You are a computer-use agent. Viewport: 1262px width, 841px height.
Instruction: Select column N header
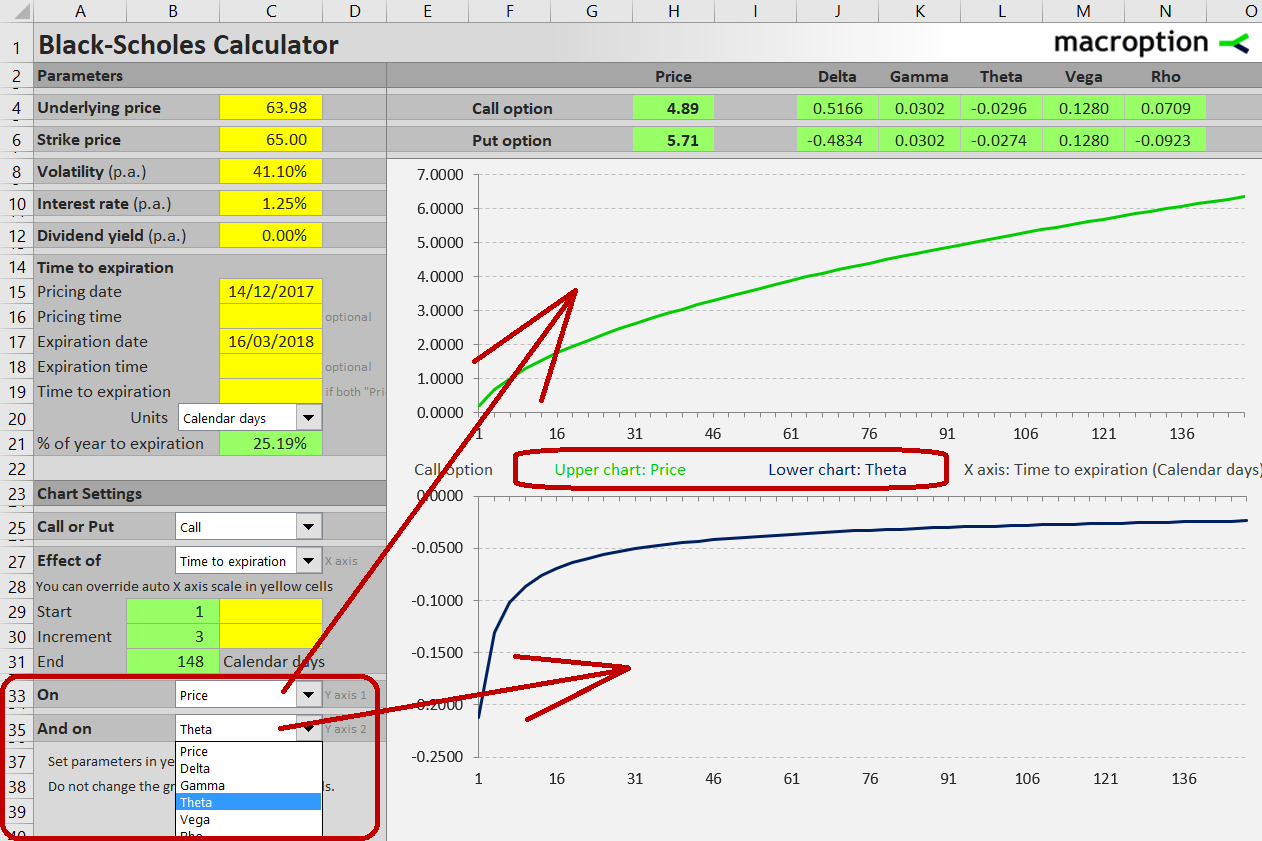pos(1165,11)
